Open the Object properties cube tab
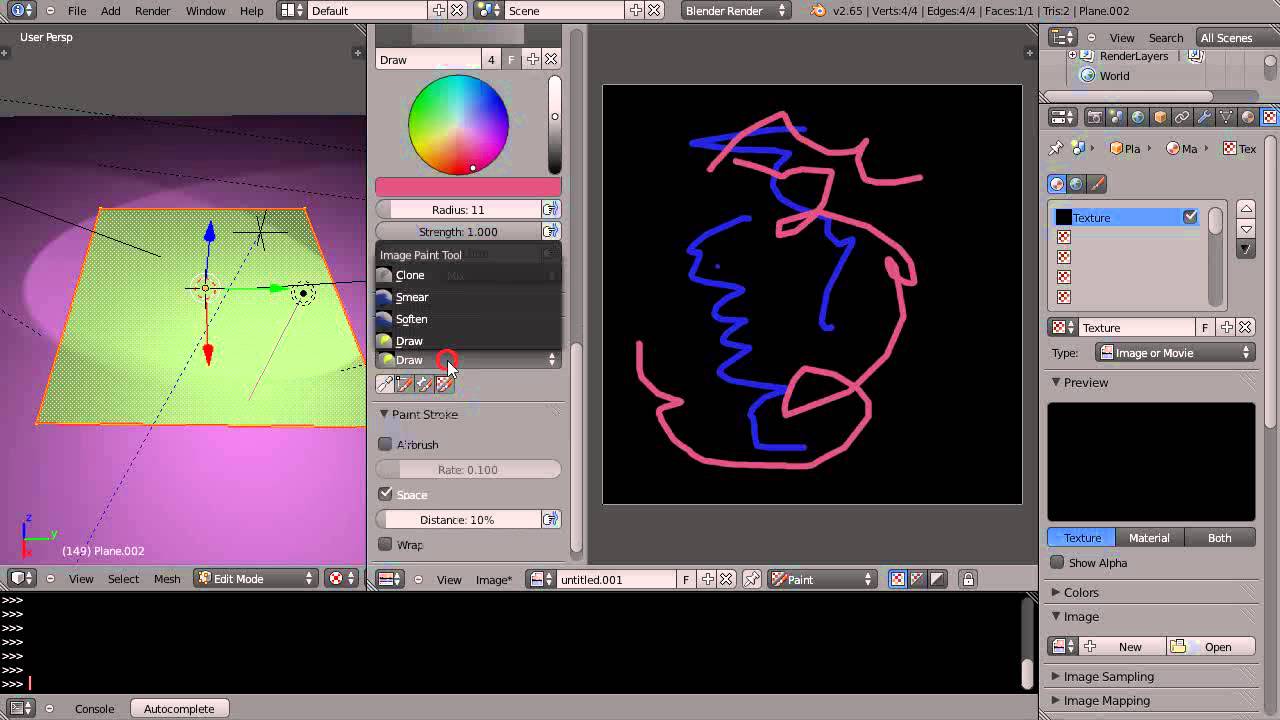The height and width of the screenshot is (720, 1280). point(1160,117)
